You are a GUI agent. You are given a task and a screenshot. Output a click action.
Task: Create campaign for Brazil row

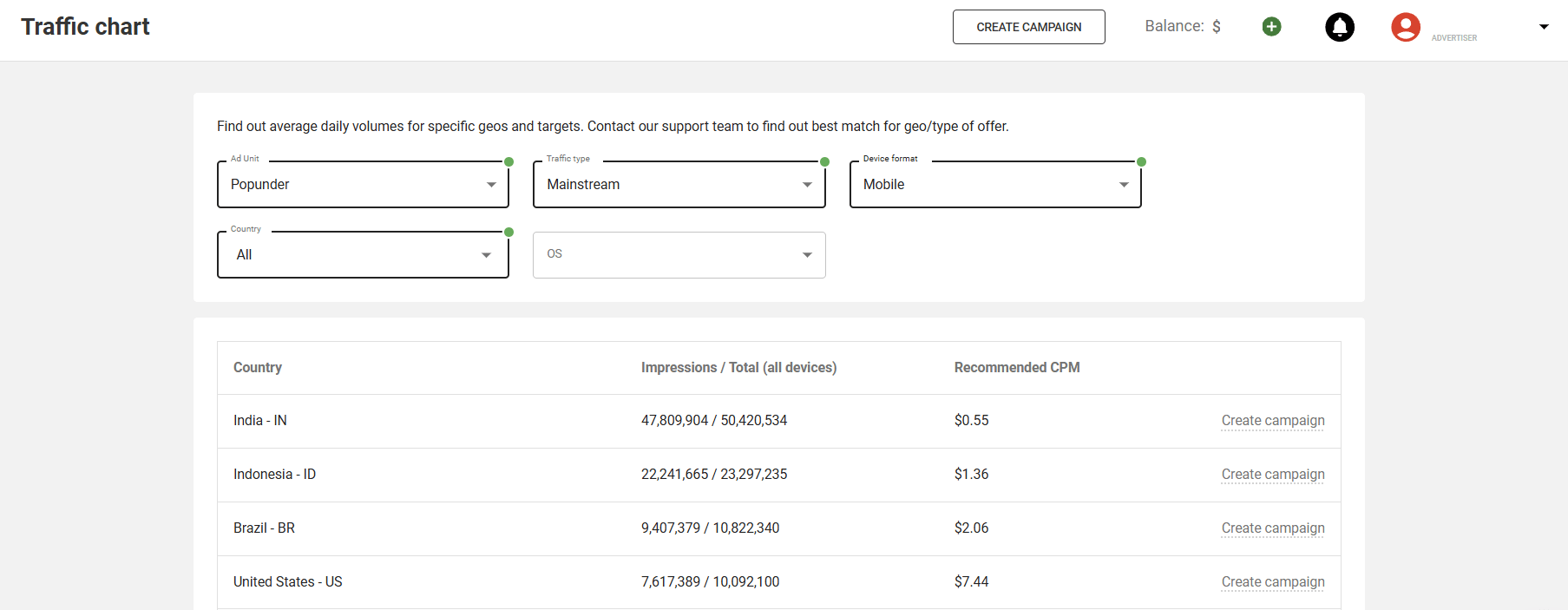[x=1272, y=528]
